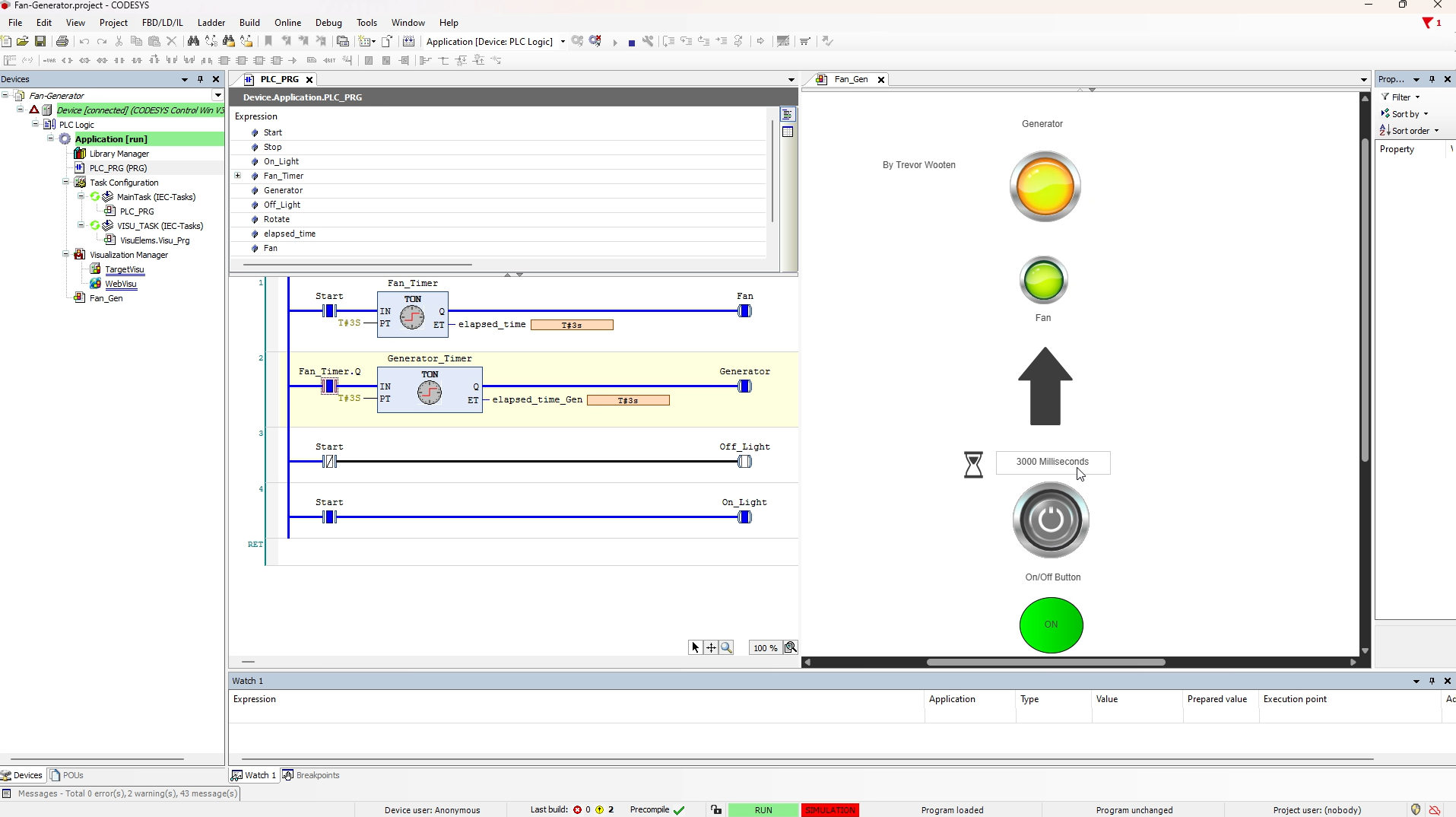Click the elapsed_time T#3s value box
Viewport: 1456px width, 817px height.
572,325
